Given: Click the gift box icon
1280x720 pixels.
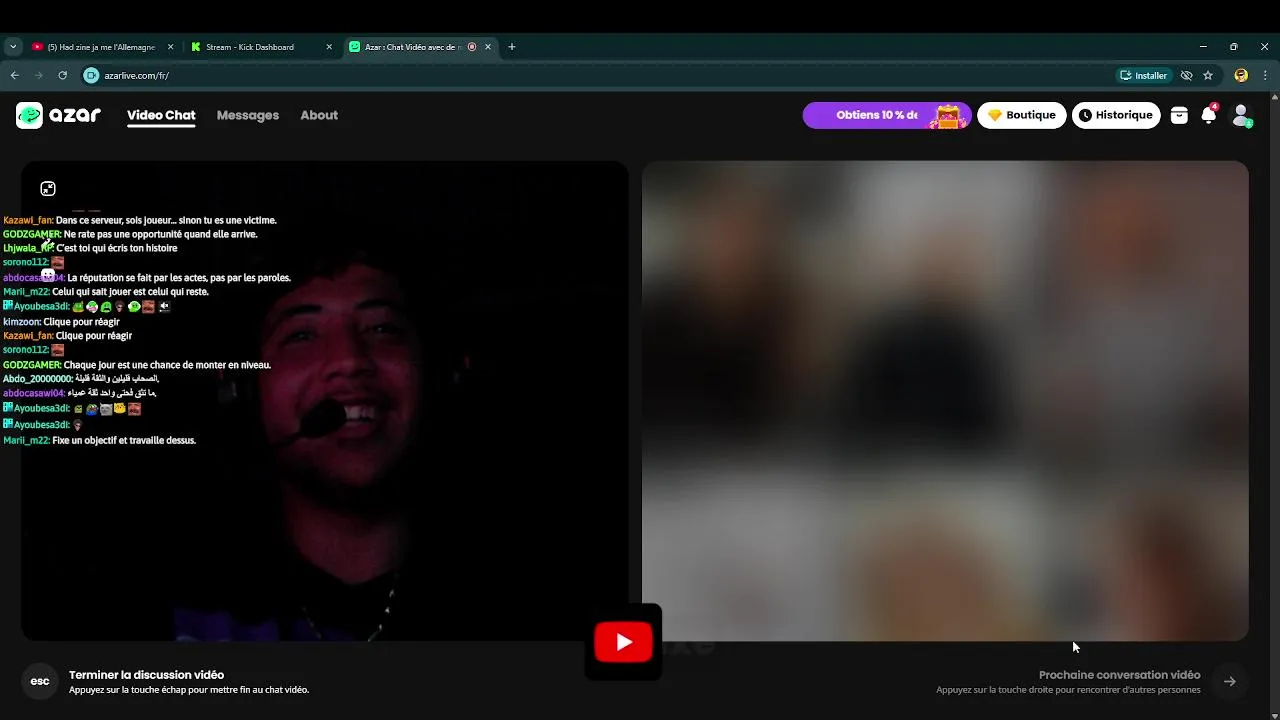Looking at the screenshot, I should coord(1179,115).
